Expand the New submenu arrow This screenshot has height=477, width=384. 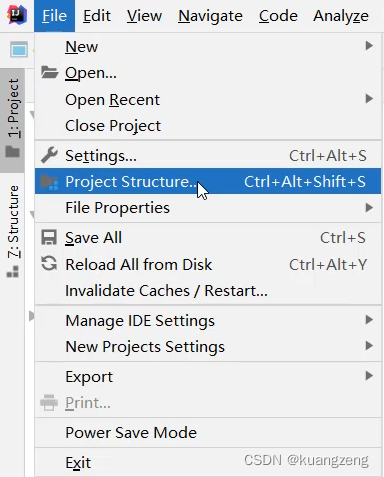coord(369,45)
